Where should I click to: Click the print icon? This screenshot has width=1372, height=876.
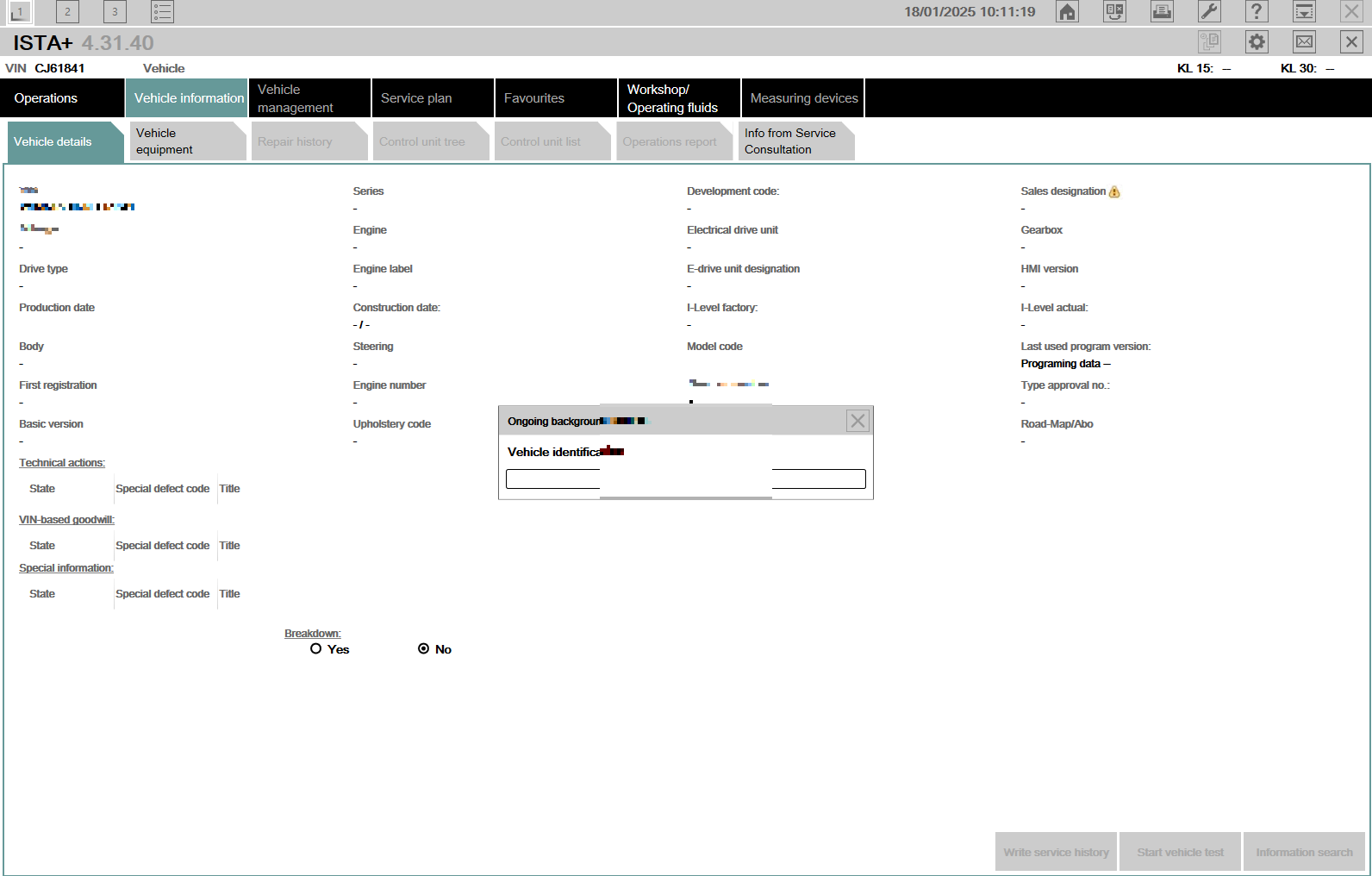click(1163, 12)
